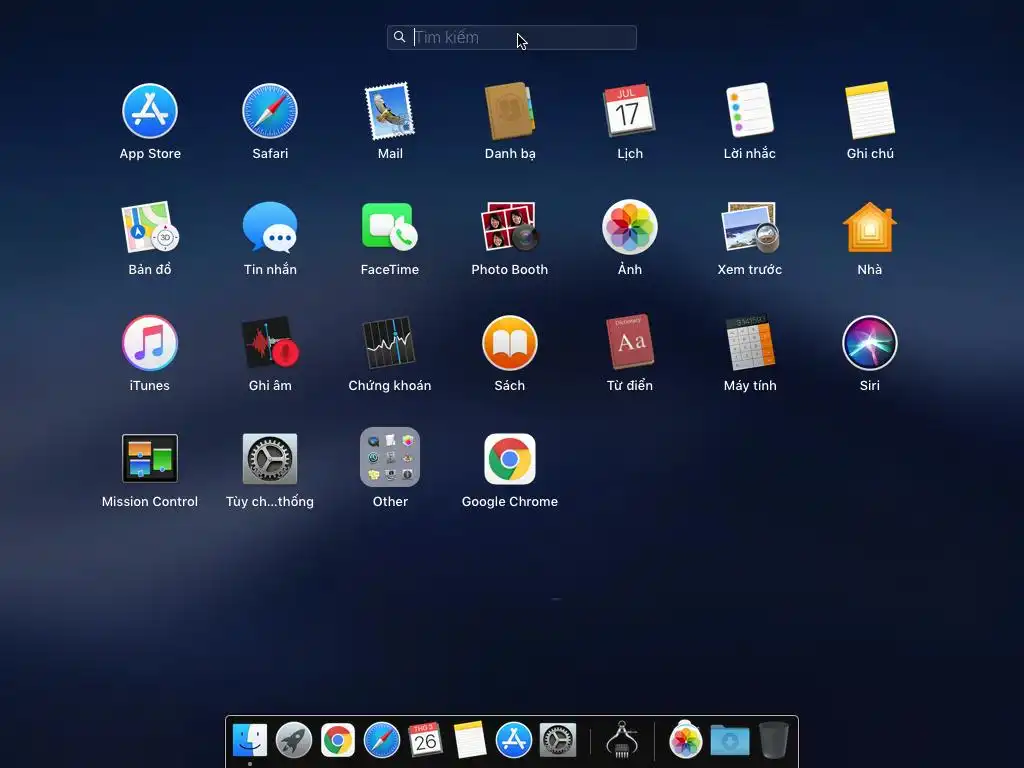Open Ghi âm voice memos app
Screen dimensions: 1024x768
[270, 343]
